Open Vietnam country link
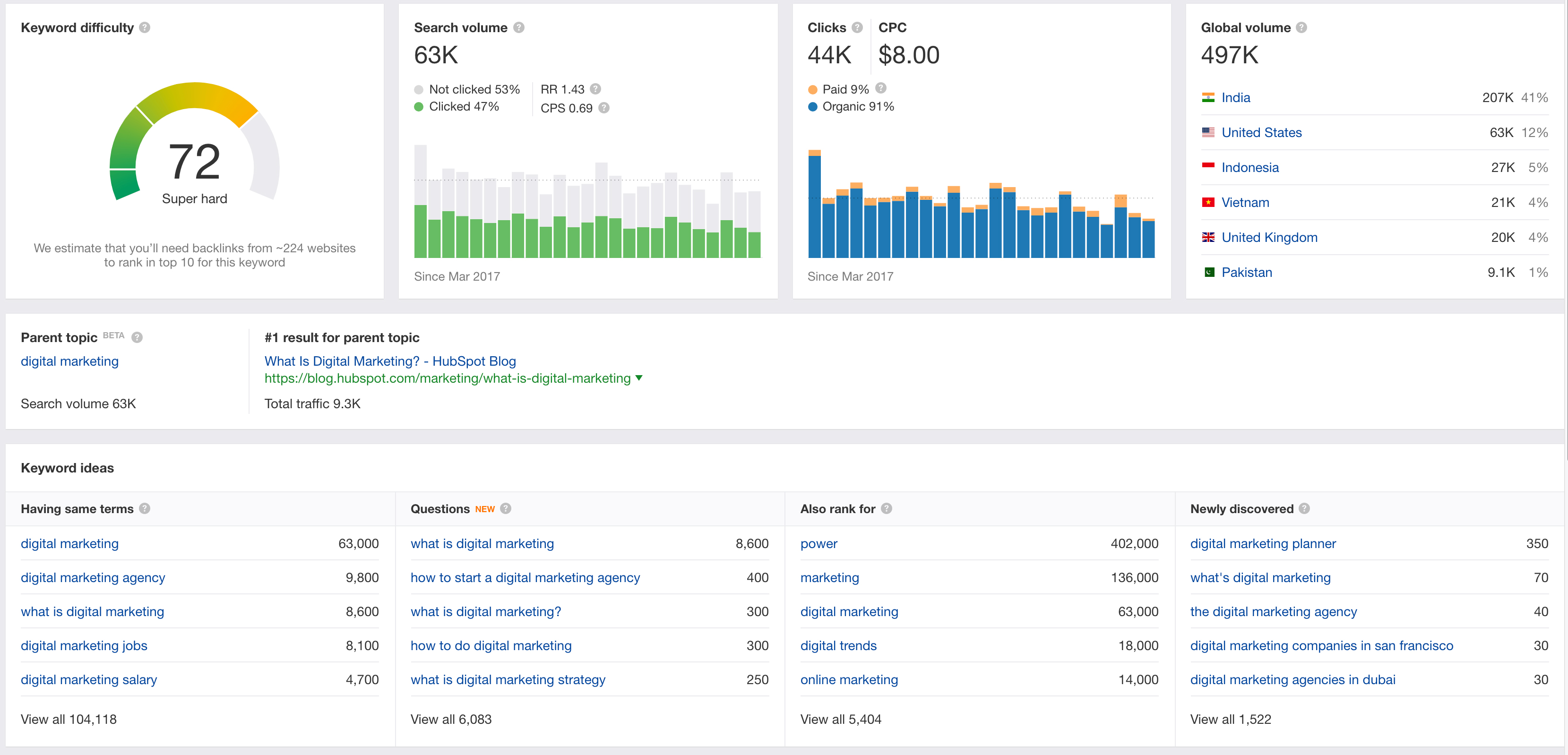1568x755 pixels. click(1245, 202)
